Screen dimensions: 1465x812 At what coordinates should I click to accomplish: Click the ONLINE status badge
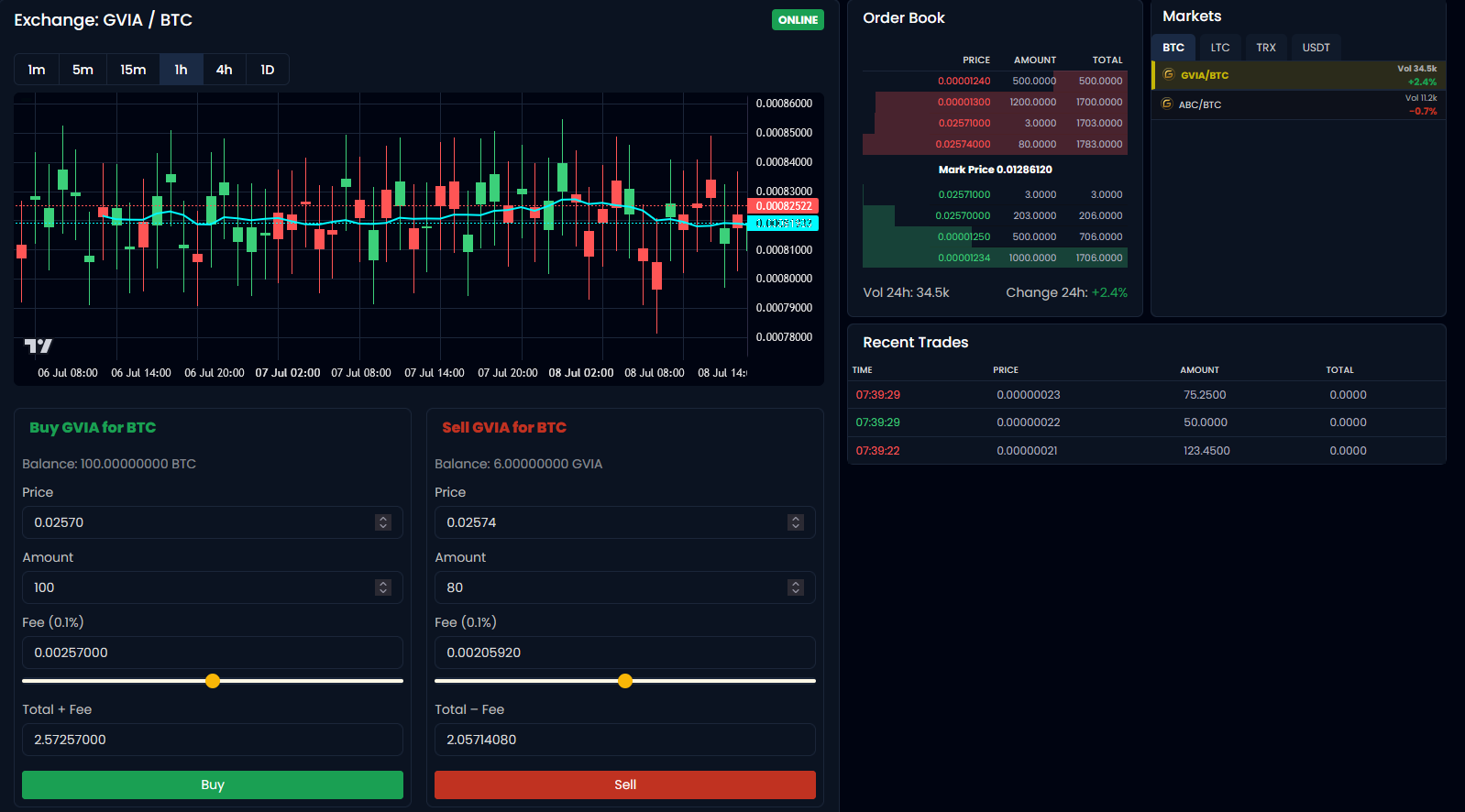tap(798, 20)
